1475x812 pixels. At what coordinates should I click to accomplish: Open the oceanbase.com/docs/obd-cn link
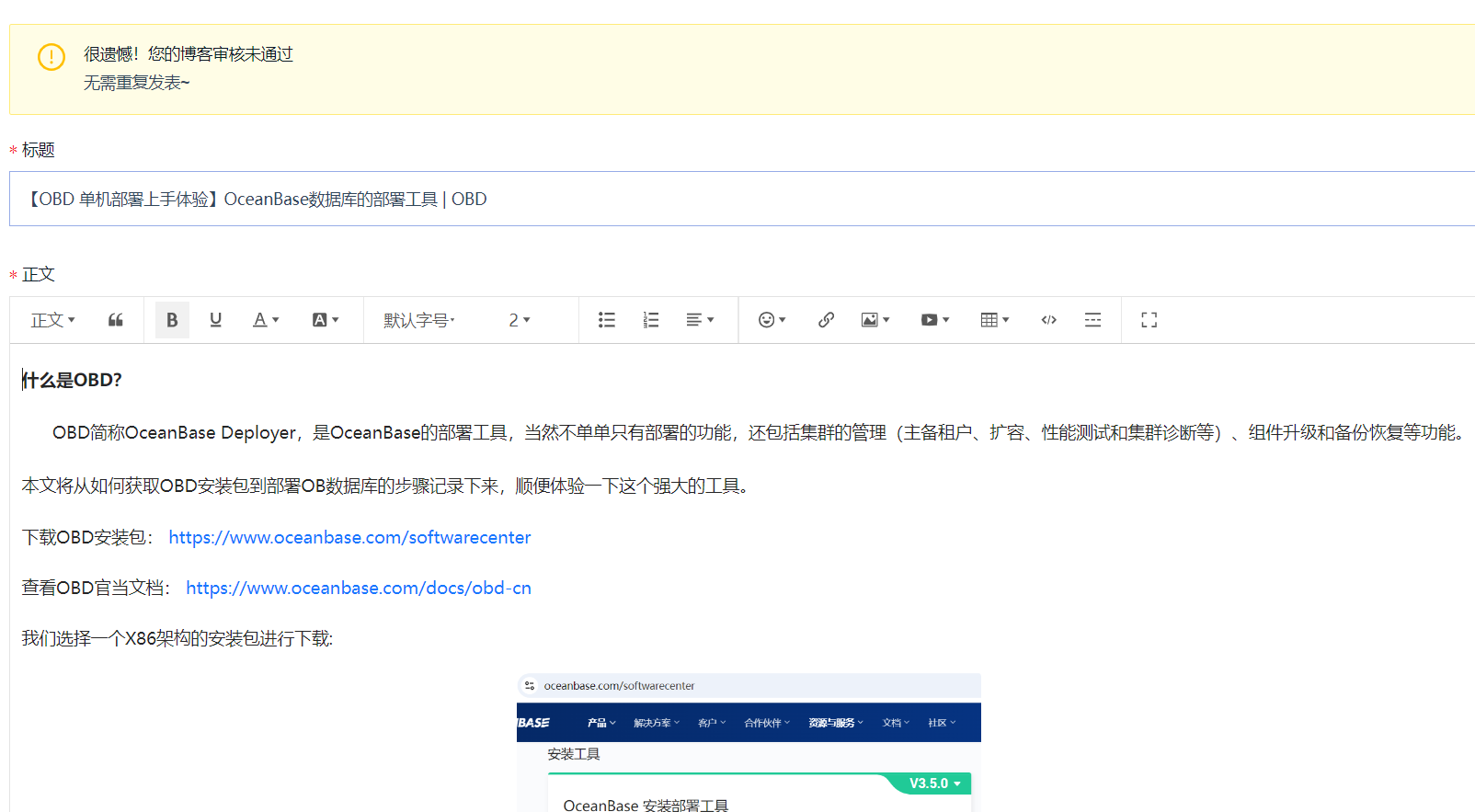click(359, 588)
